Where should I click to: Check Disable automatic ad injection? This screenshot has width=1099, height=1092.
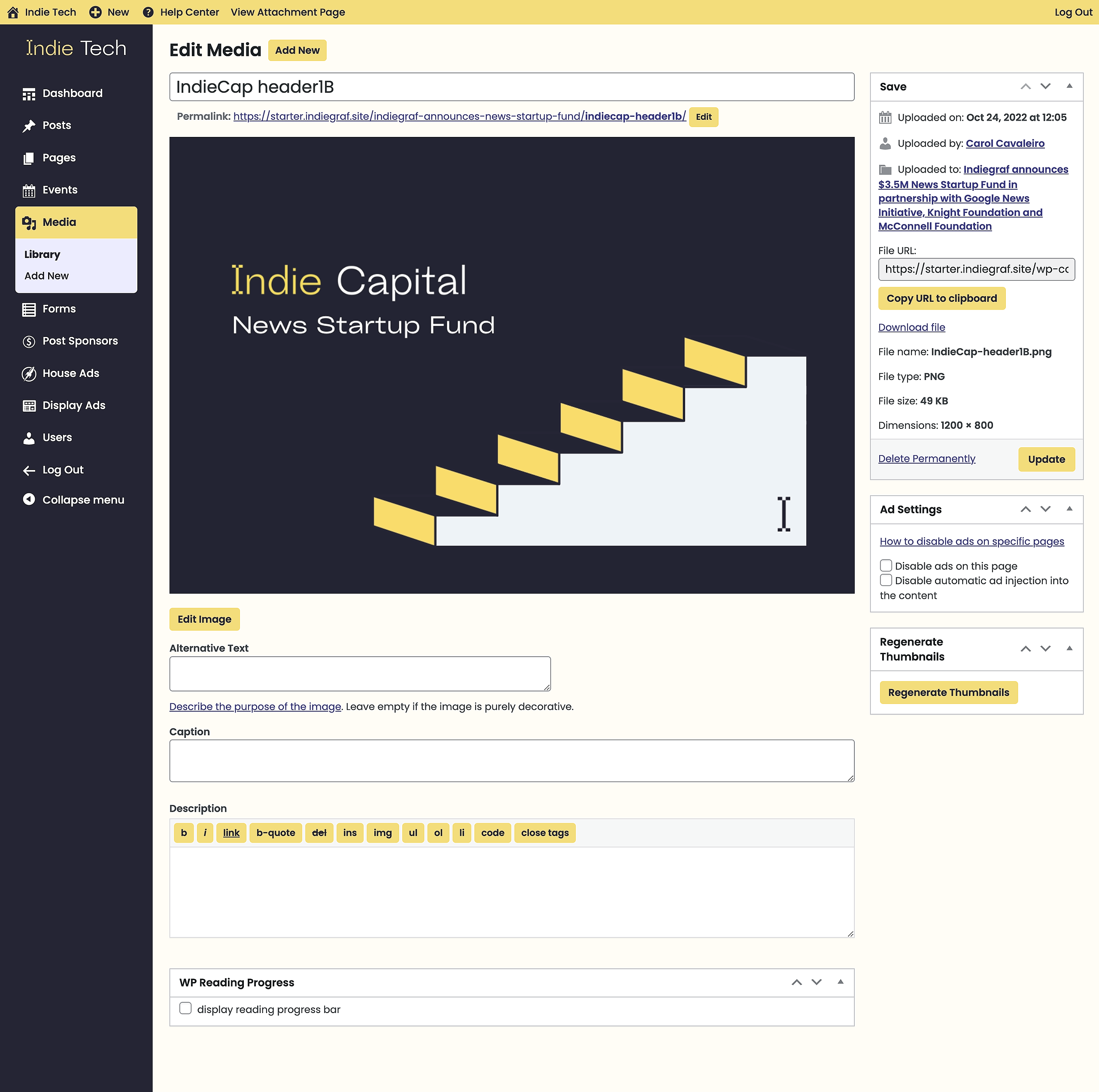[x=886, y=579]
